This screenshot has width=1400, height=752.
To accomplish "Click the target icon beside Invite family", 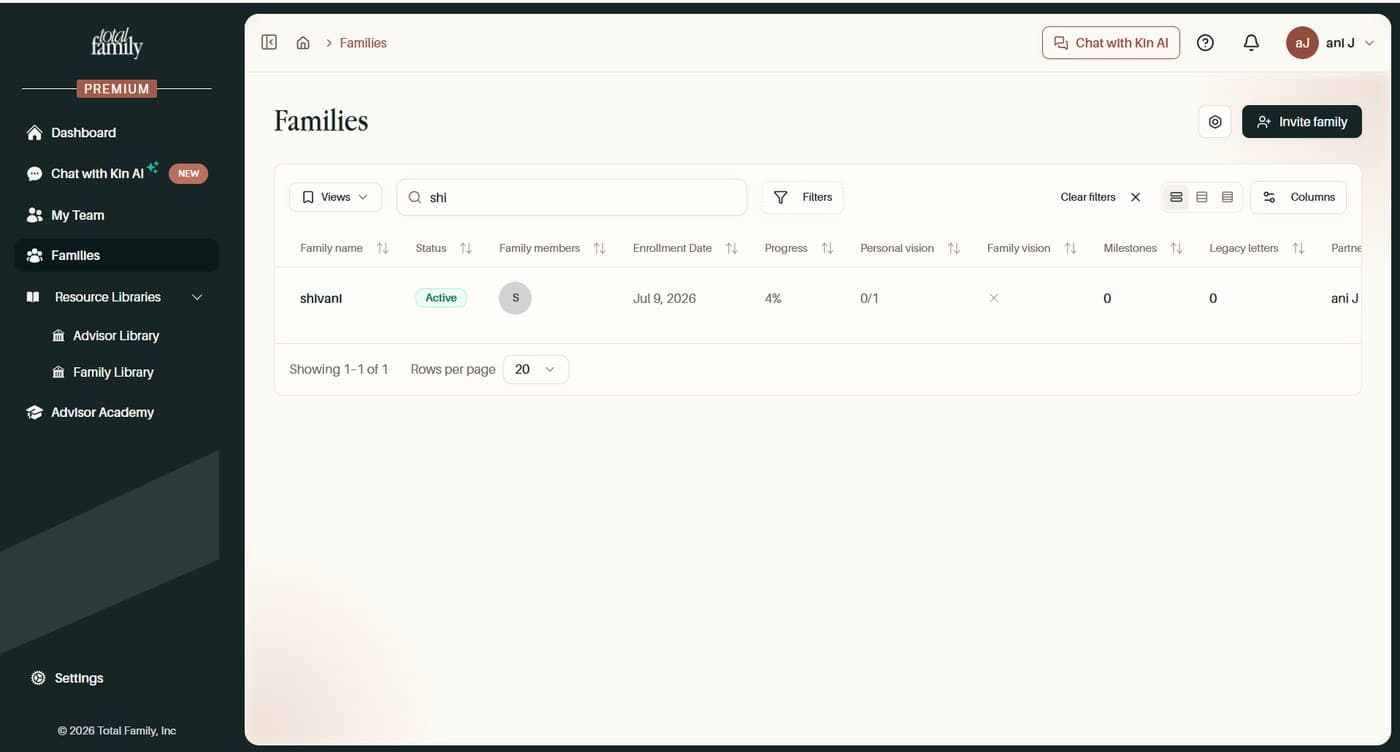I will pyautogui.click(x=1215, y=122).
